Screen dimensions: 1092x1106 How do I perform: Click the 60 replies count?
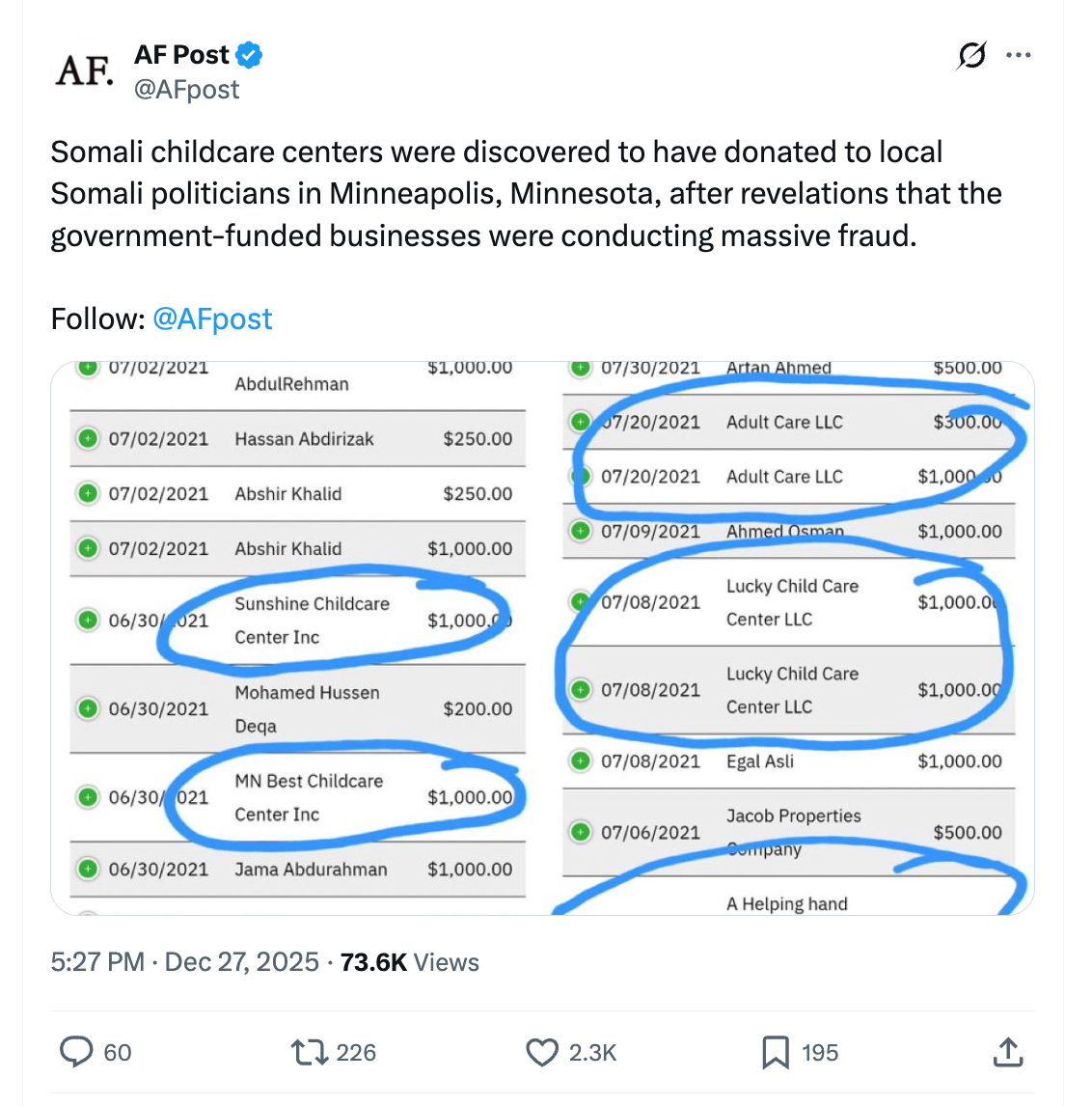click(118, 1052)
